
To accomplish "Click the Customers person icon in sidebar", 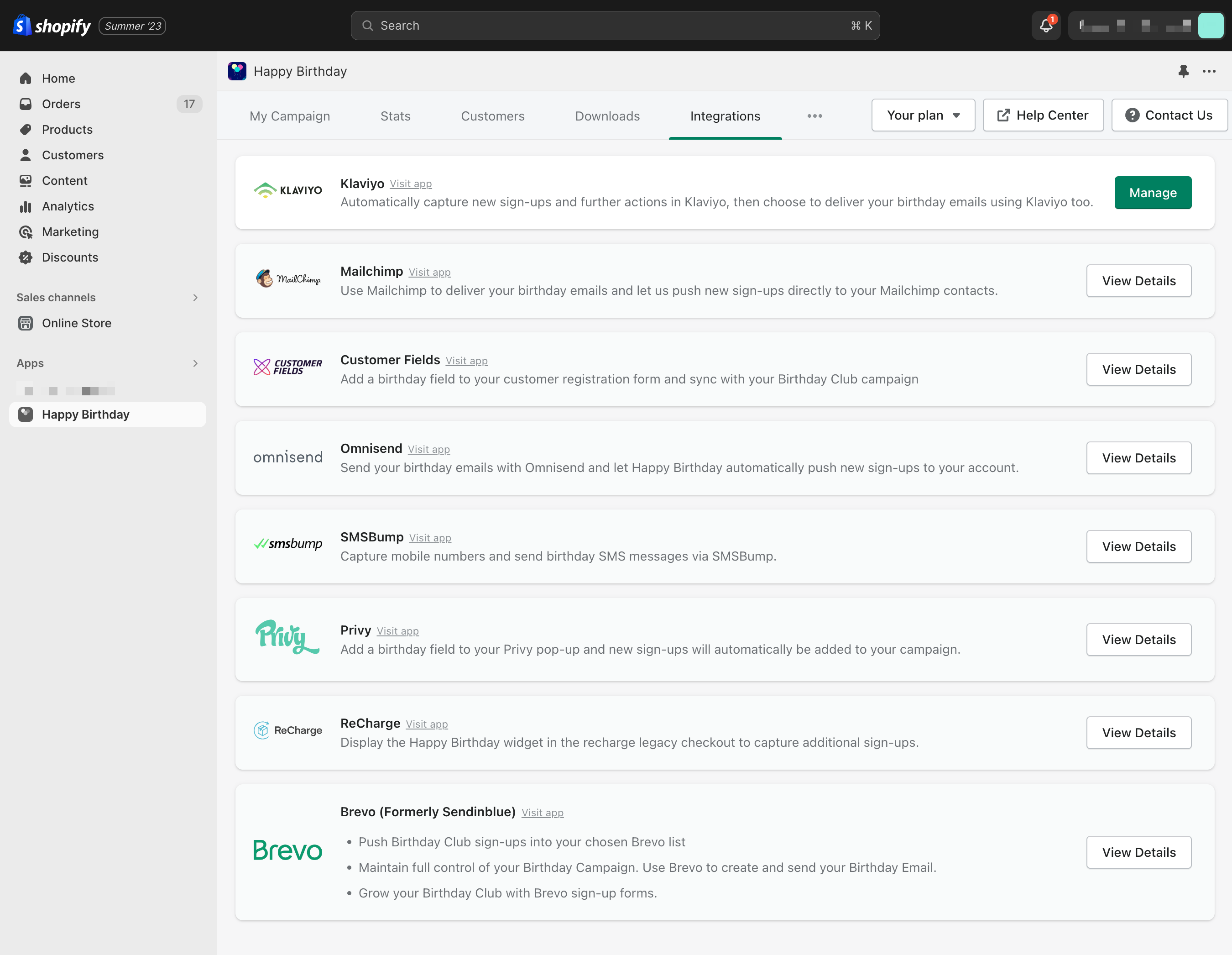I will tap(26, 155).
